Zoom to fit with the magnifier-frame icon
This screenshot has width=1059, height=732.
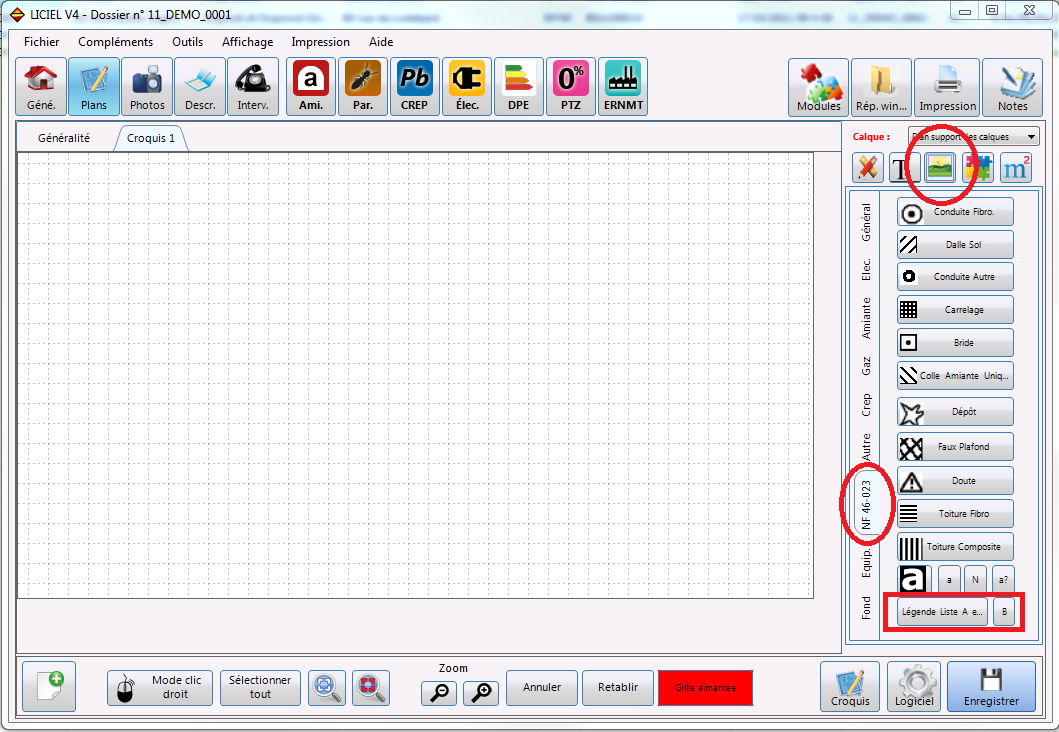pos(327,688)
